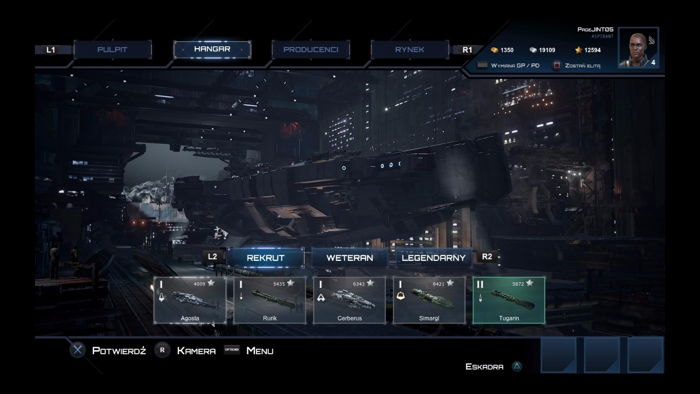
Task: Open the Rynek market tab
Action: coord(409,50)
